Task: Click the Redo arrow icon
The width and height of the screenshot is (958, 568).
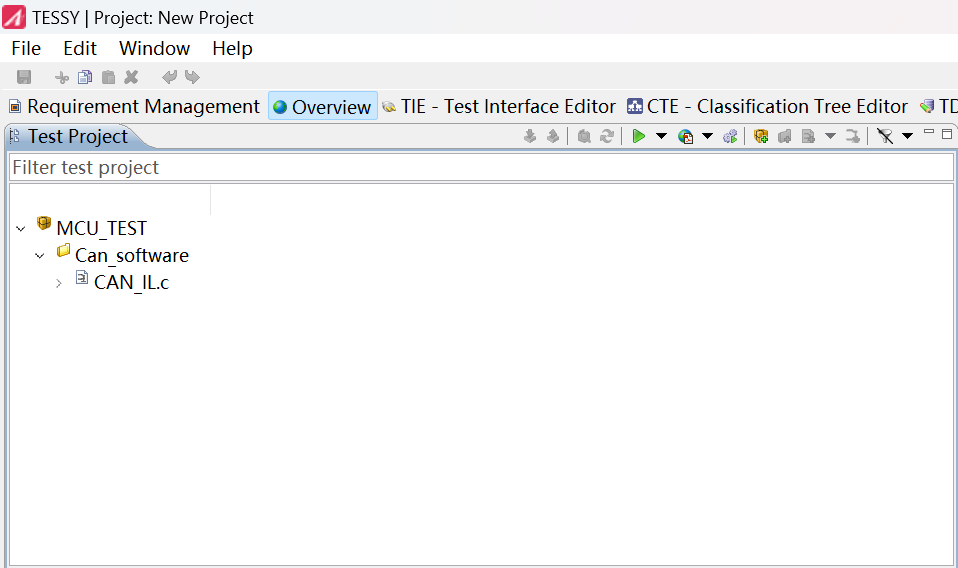Action: click(192, 77)
